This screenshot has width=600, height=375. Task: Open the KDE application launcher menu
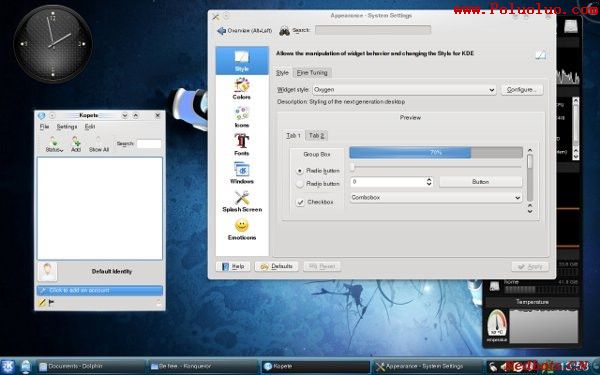pyautogui.click(x=7, y=366)
